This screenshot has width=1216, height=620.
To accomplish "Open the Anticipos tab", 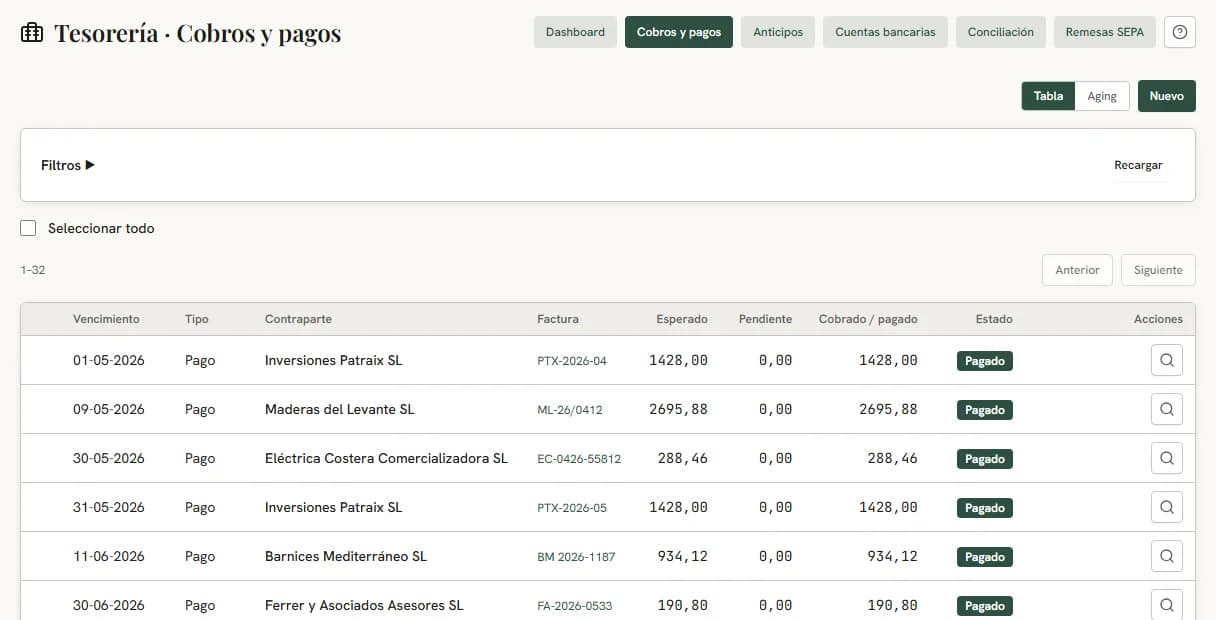I will point(778,32).
